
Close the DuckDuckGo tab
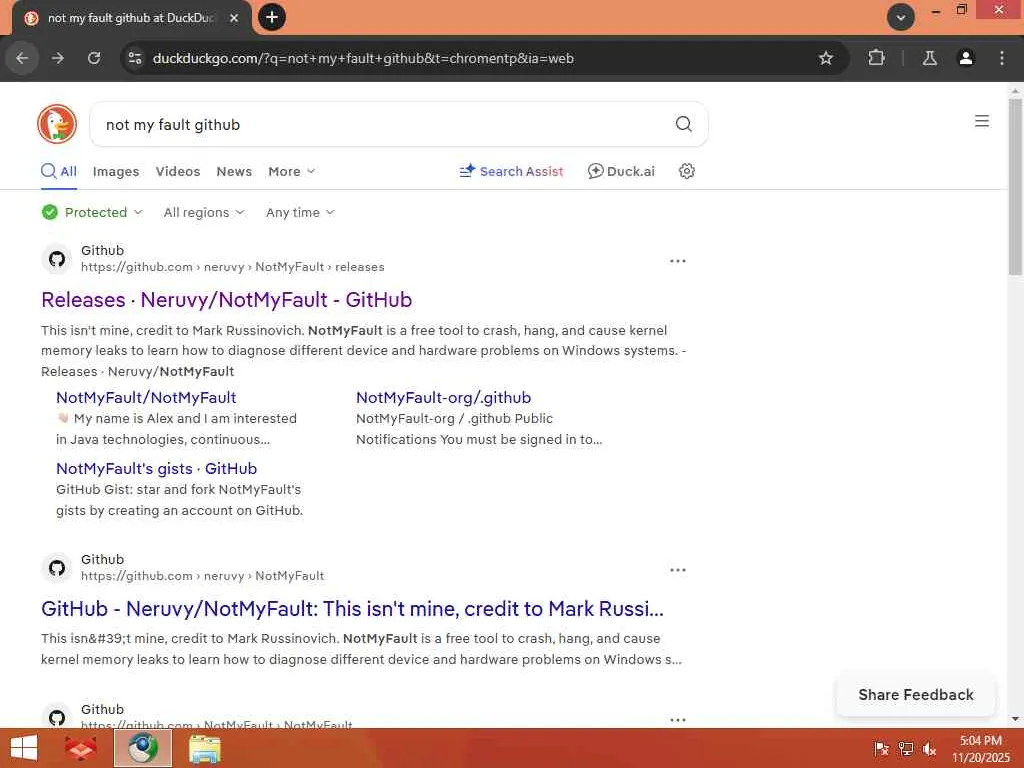pos(234,18)
